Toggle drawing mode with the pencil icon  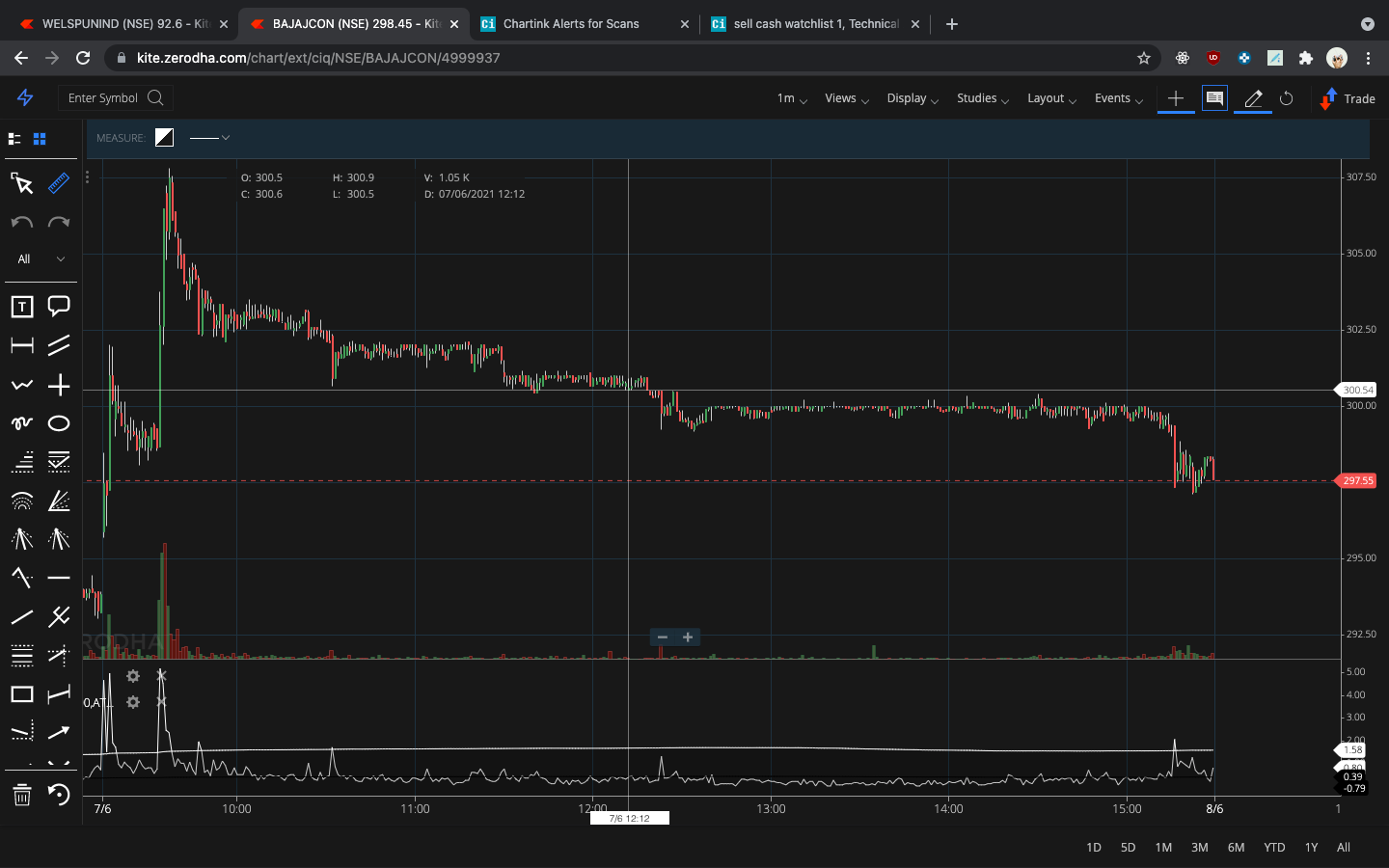click(x=1251, y=98)
